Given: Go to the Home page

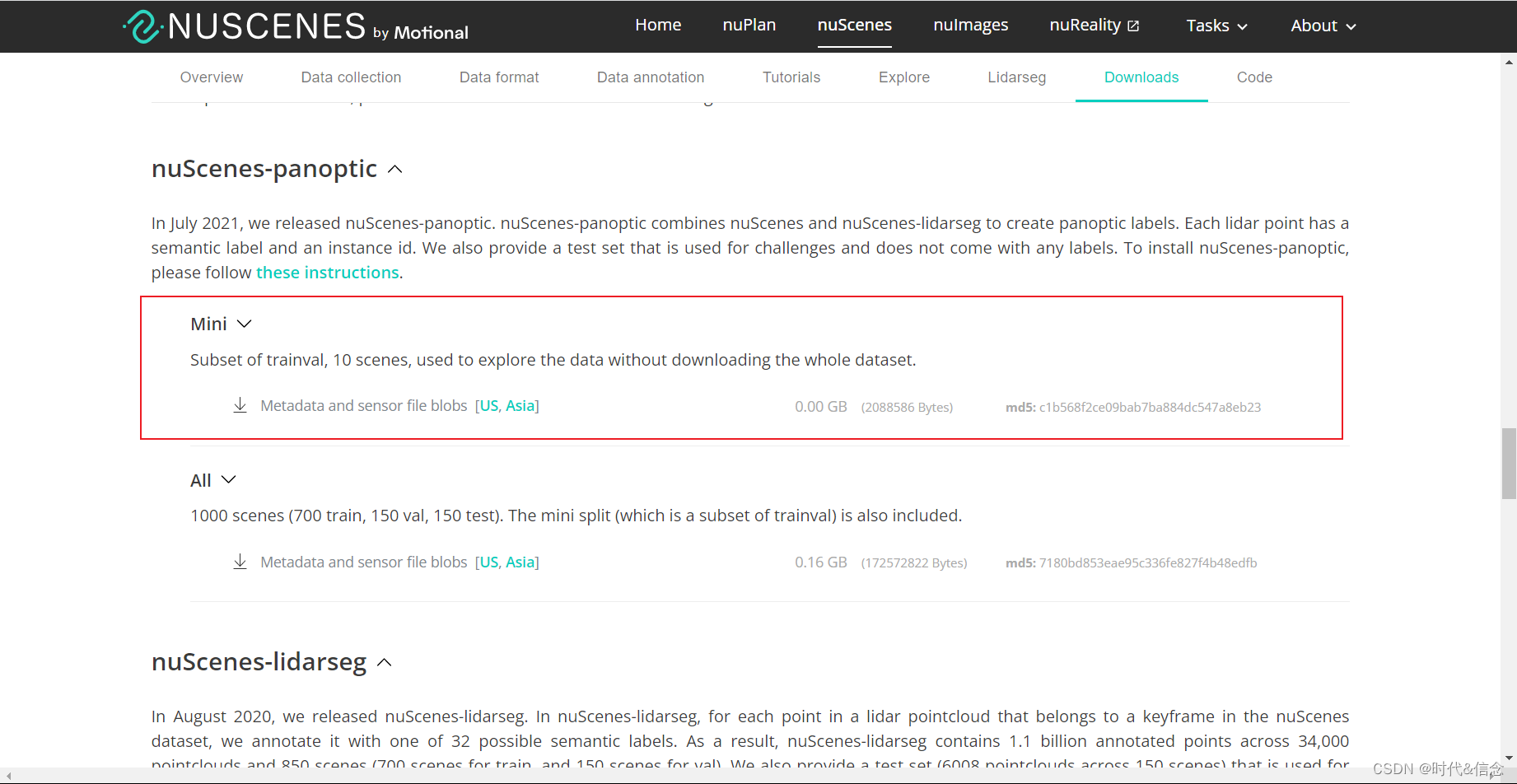Looking at the screenshot, I should point(658,25).
